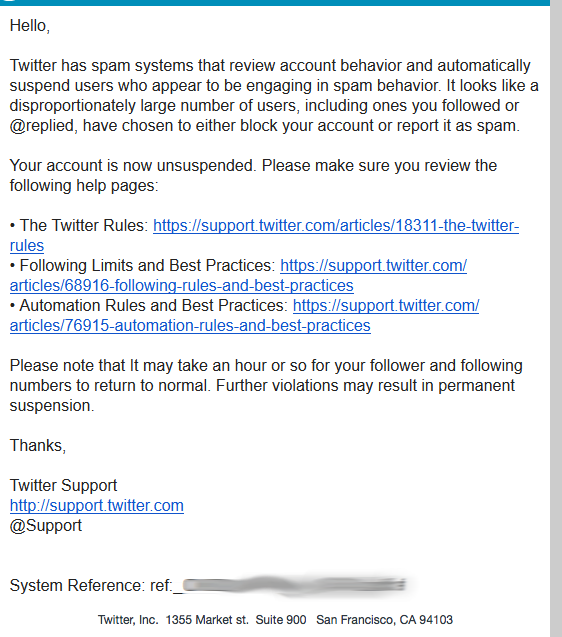Click the "@replied" word in first paragraph
Image resolution: width=562 pixels, height=637 pixels.
pyautogui.click(x=42, y=126)
